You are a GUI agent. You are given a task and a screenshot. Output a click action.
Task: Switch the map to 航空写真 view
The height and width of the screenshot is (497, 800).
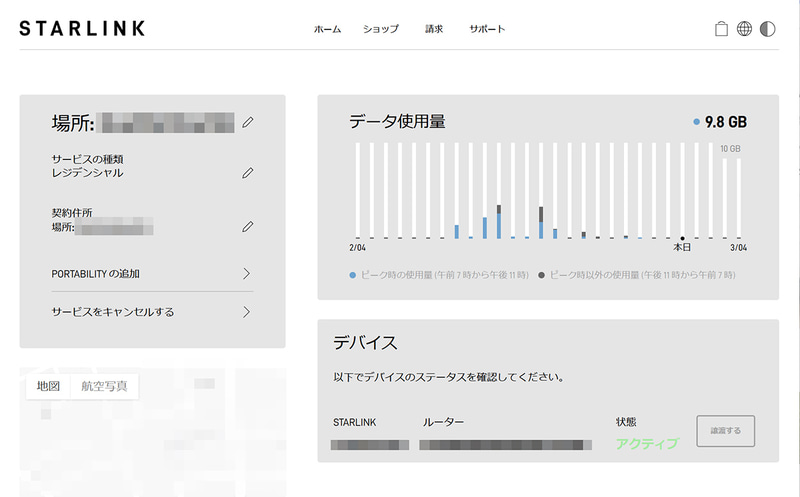[x=104, y=386]
